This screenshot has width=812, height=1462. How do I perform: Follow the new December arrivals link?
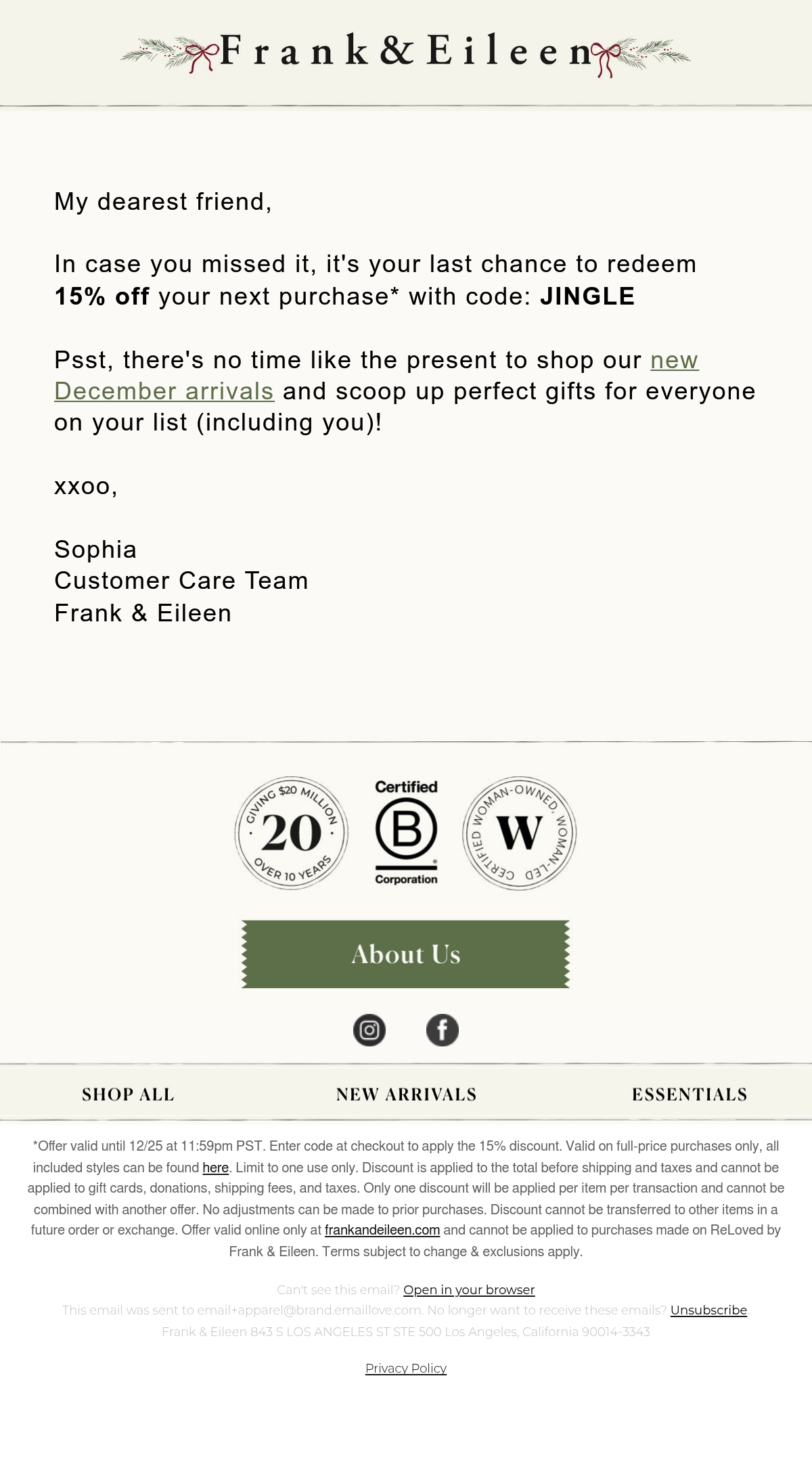376,376
